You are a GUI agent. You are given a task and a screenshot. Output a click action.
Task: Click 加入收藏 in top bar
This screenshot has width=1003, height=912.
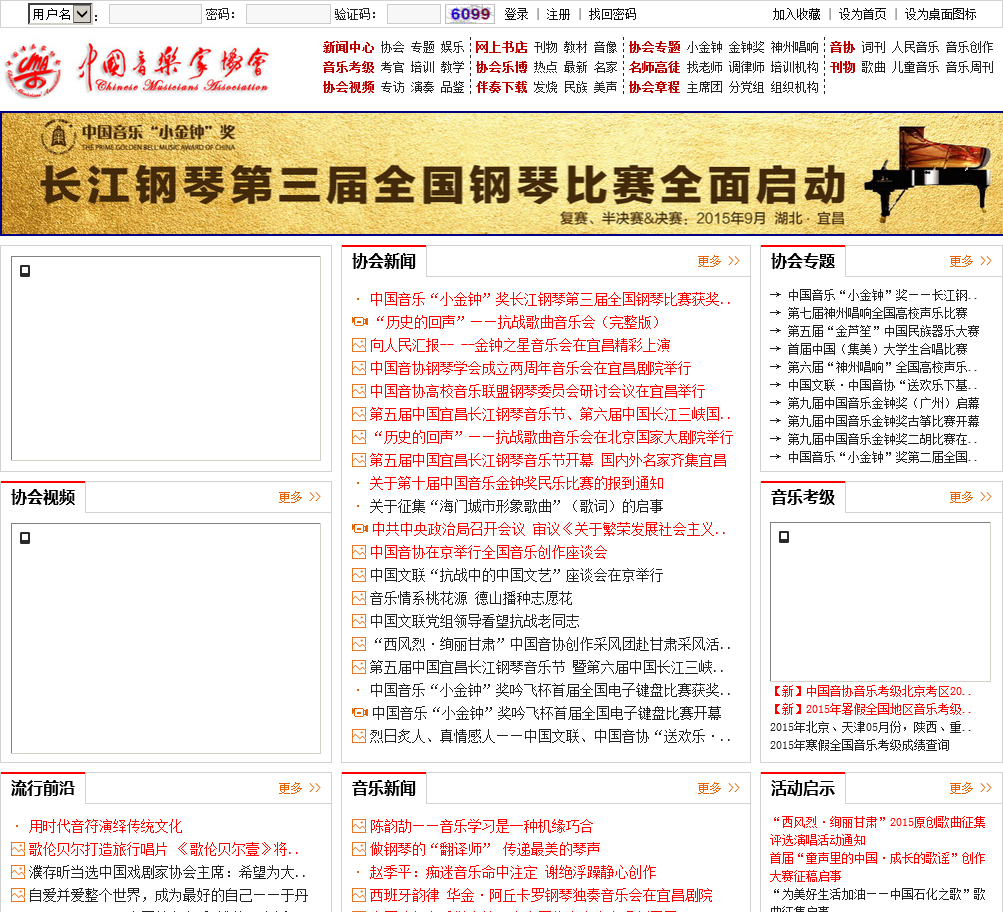click(796, 14)
